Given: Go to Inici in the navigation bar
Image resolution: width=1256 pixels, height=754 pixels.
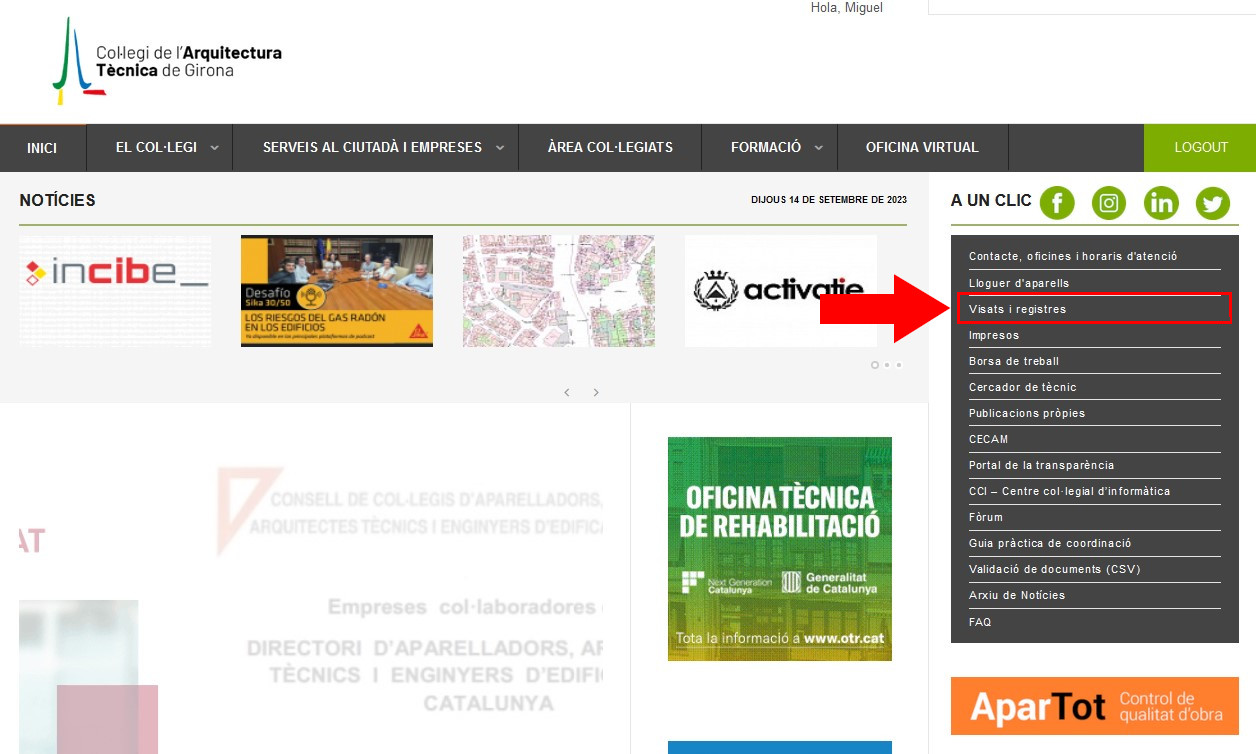Looking at the screenshot, I should tap(42, 148).
